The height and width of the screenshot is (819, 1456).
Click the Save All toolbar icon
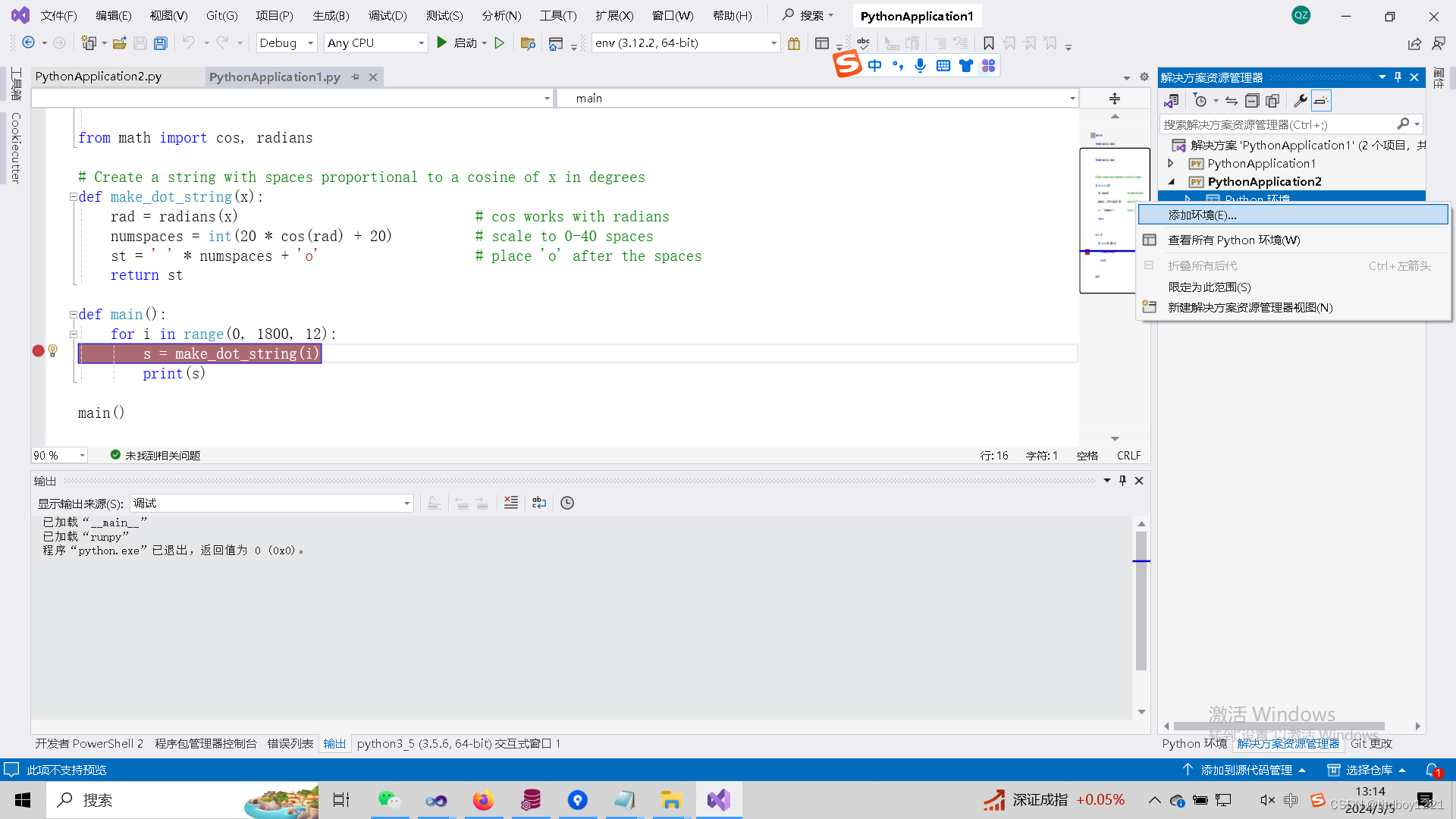(x=160, y=43)
